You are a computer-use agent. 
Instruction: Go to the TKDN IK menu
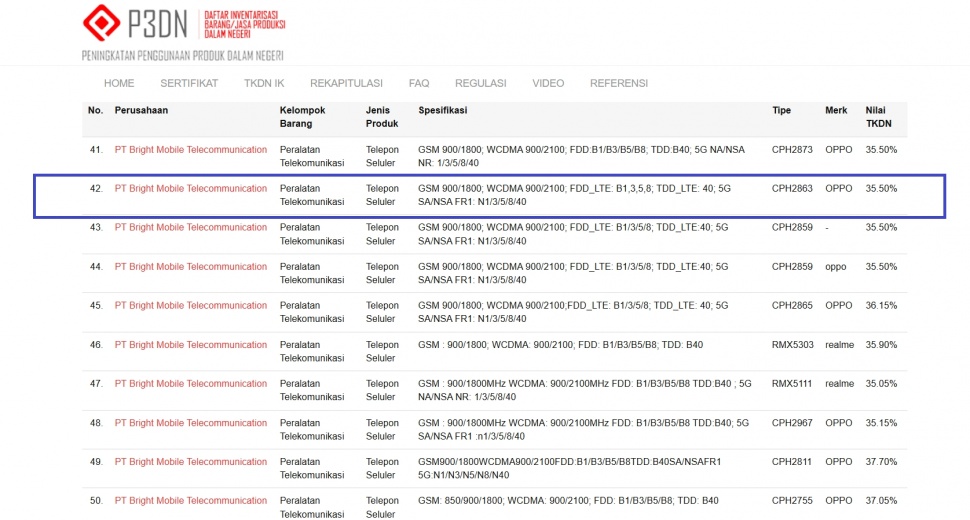click(x=264, y=83)
